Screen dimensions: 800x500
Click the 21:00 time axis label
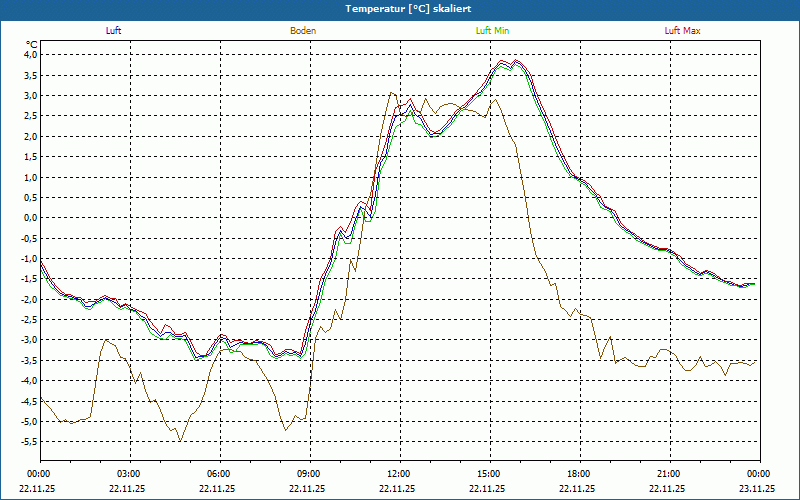(669, 474)
